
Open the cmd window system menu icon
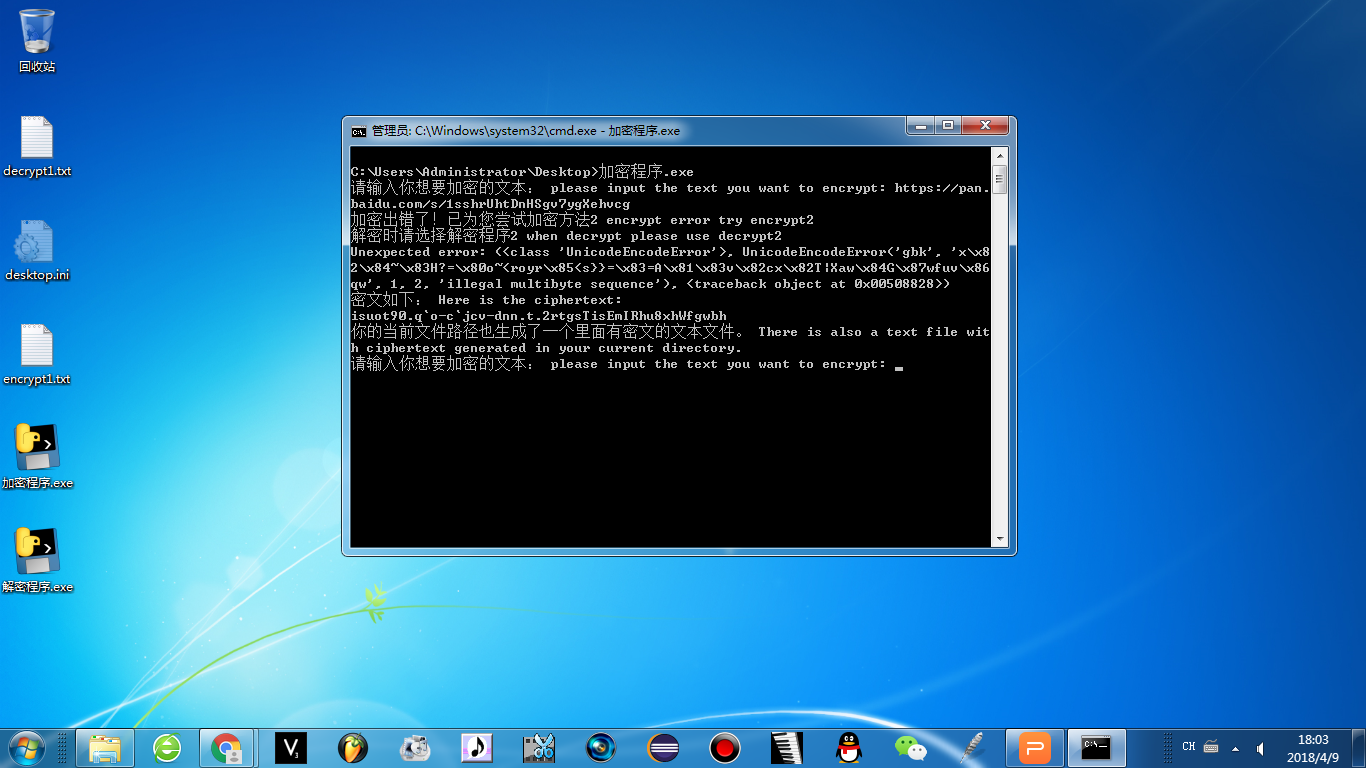(359, 130)
